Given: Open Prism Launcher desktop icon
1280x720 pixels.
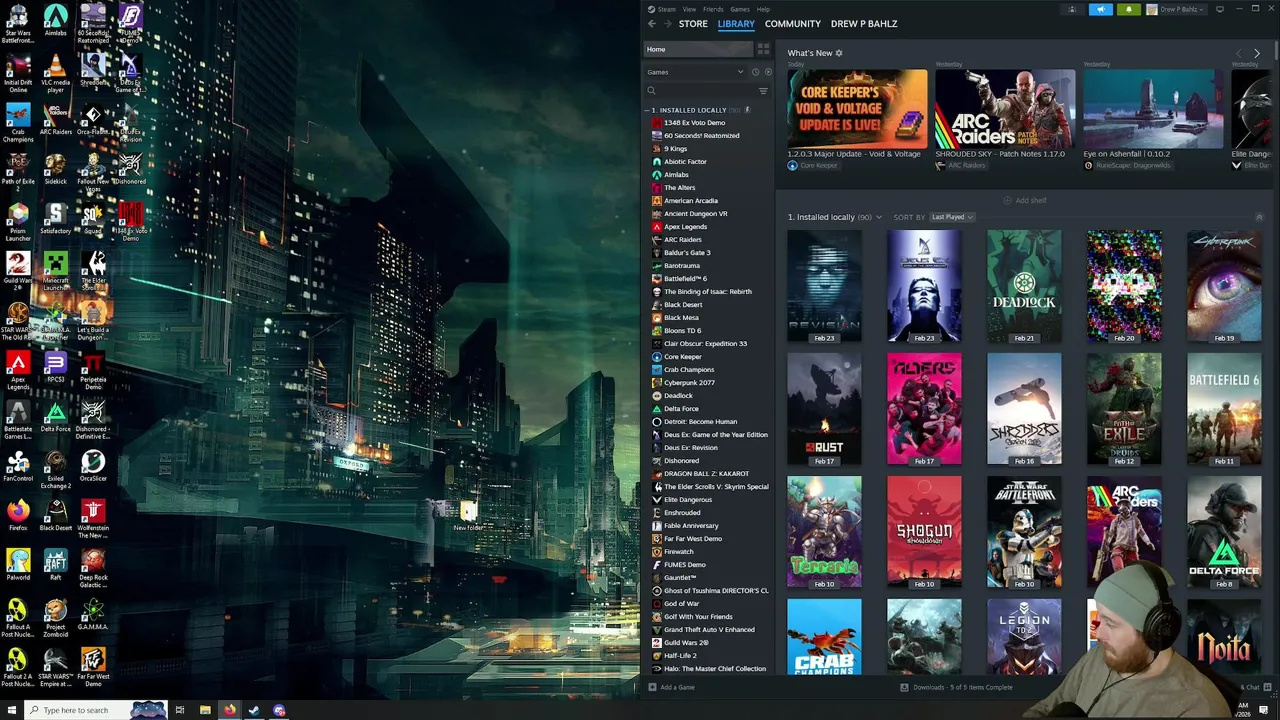Looking at the screenshot, I should 17,222.
